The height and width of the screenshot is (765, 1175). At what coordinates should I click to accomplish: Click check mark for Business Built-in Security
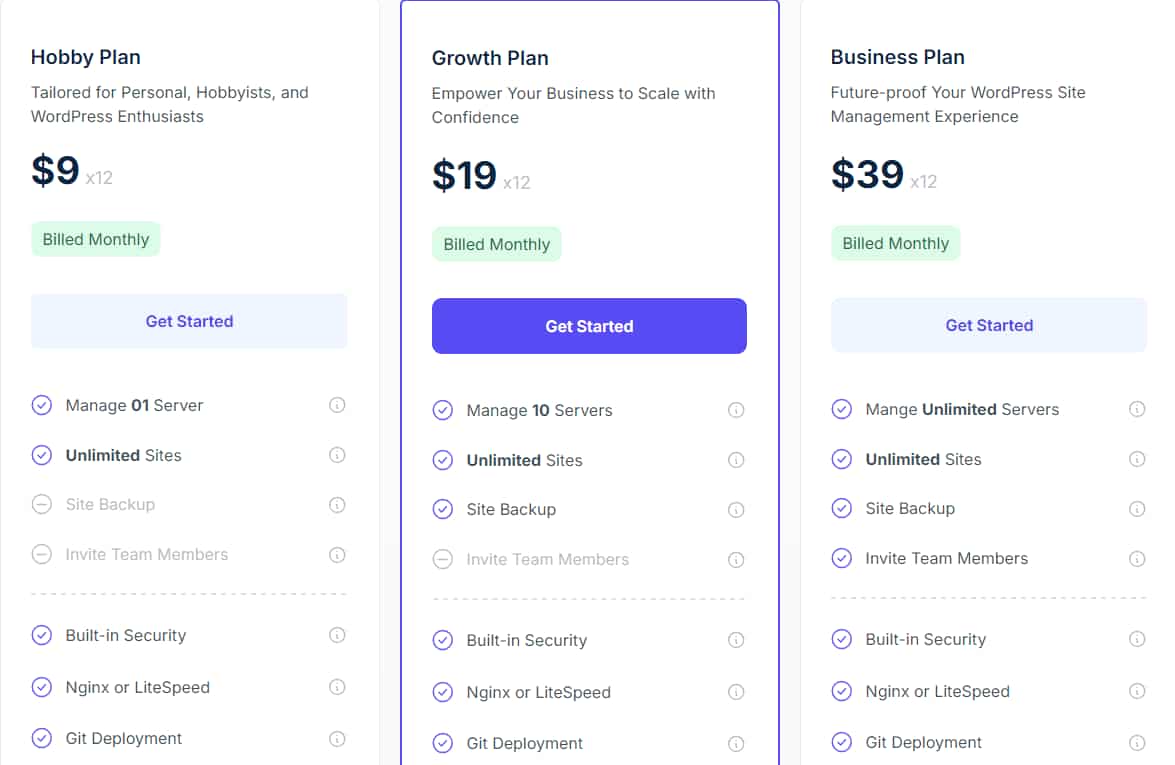point(842,639)
